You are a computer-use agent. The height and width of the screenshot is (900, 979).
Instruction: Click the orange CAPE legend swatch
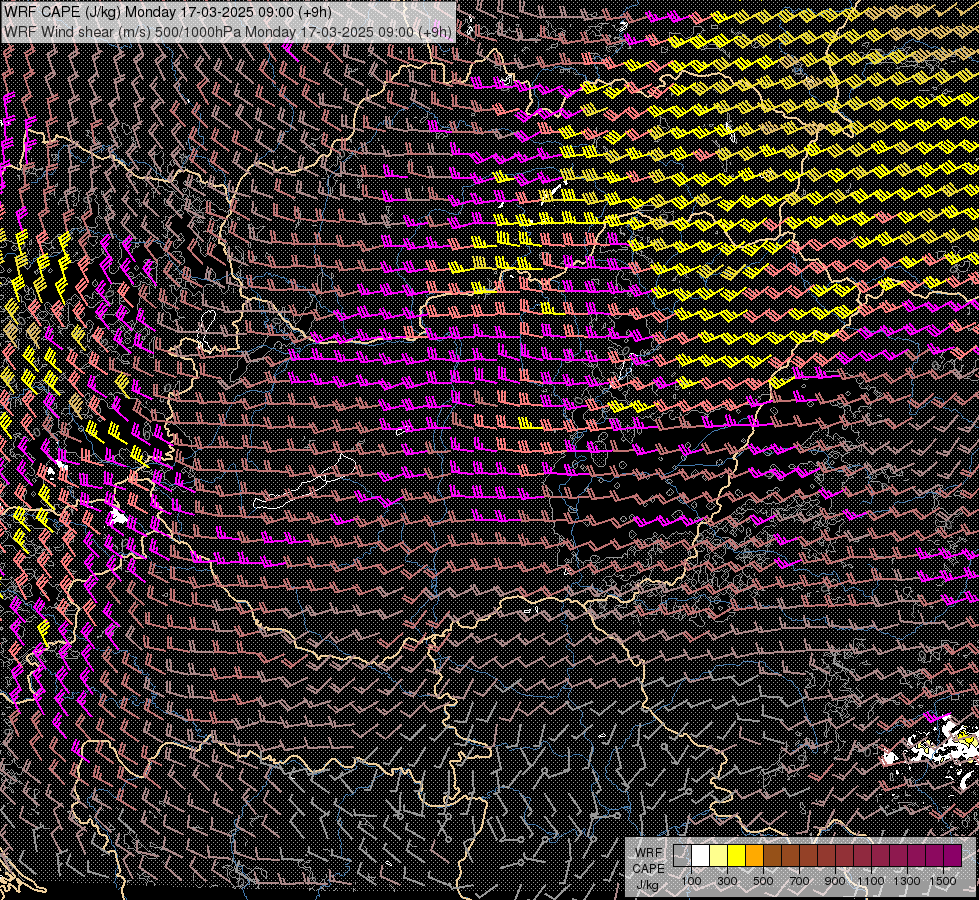(754, 855)
